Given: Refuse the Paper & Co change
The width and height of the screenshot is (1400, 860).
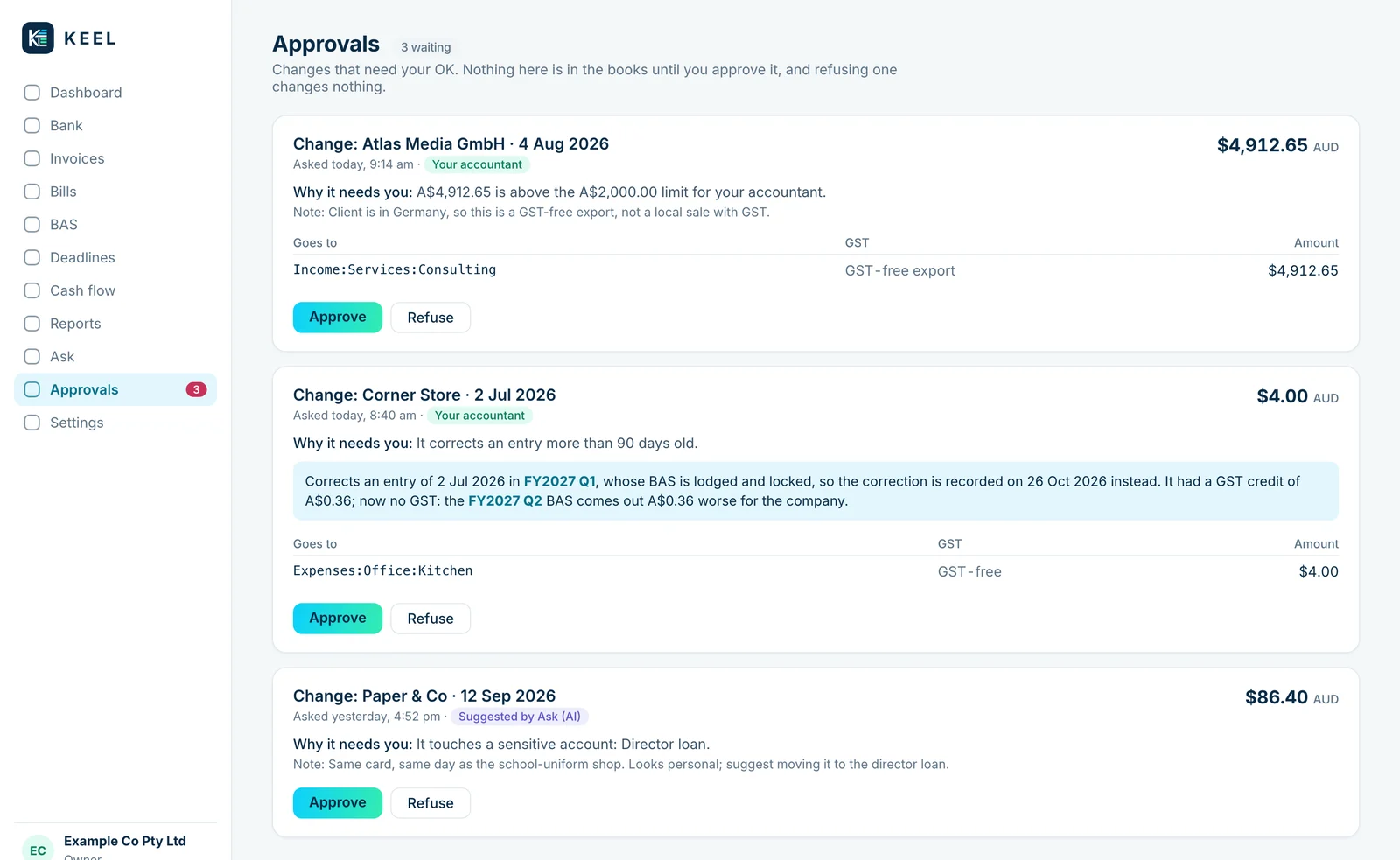Looking at the screenshot, I should pos(430,803).
